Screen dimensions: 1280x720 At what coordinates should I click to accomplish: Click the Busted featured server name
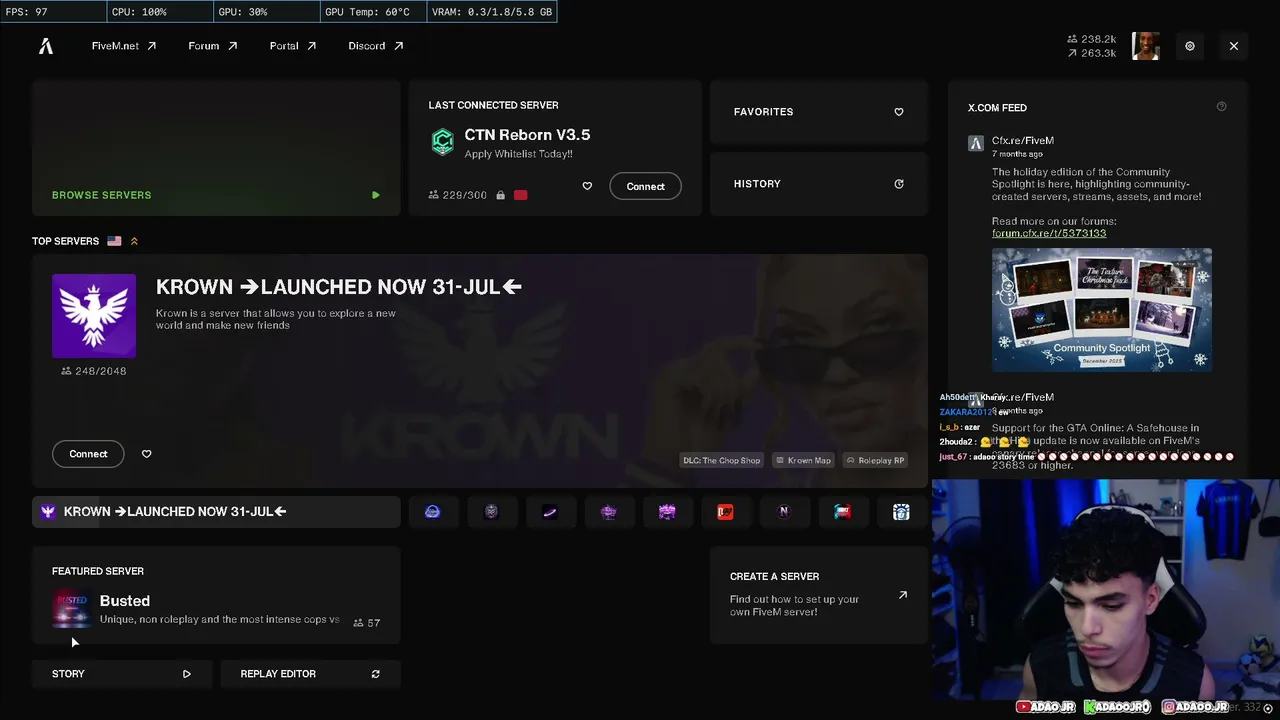click(x=125, y=601)
